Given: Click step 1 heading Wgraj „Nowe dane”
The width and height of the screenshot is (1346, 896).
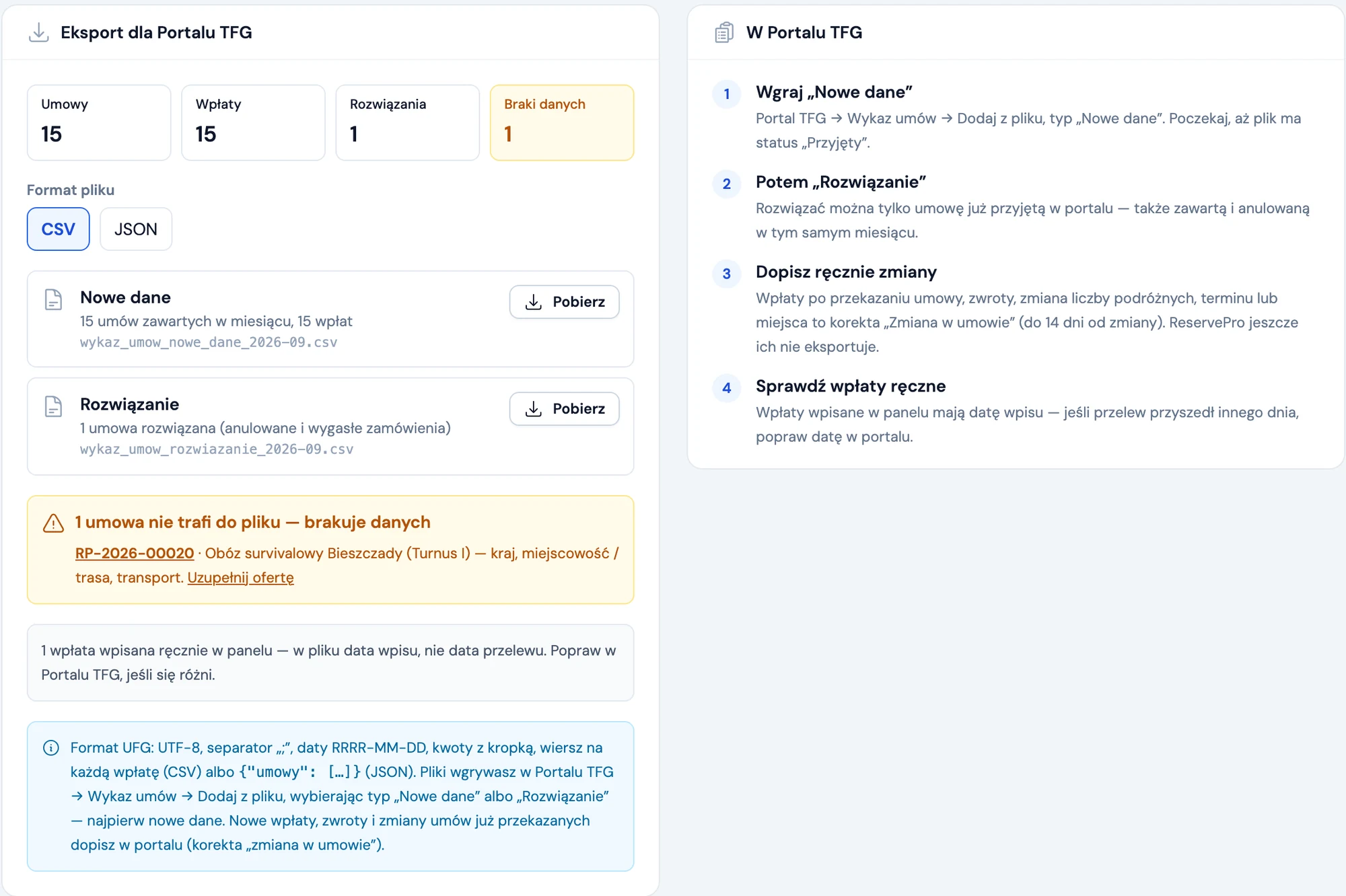Looking at the screenshot, I should pos(834,92).
